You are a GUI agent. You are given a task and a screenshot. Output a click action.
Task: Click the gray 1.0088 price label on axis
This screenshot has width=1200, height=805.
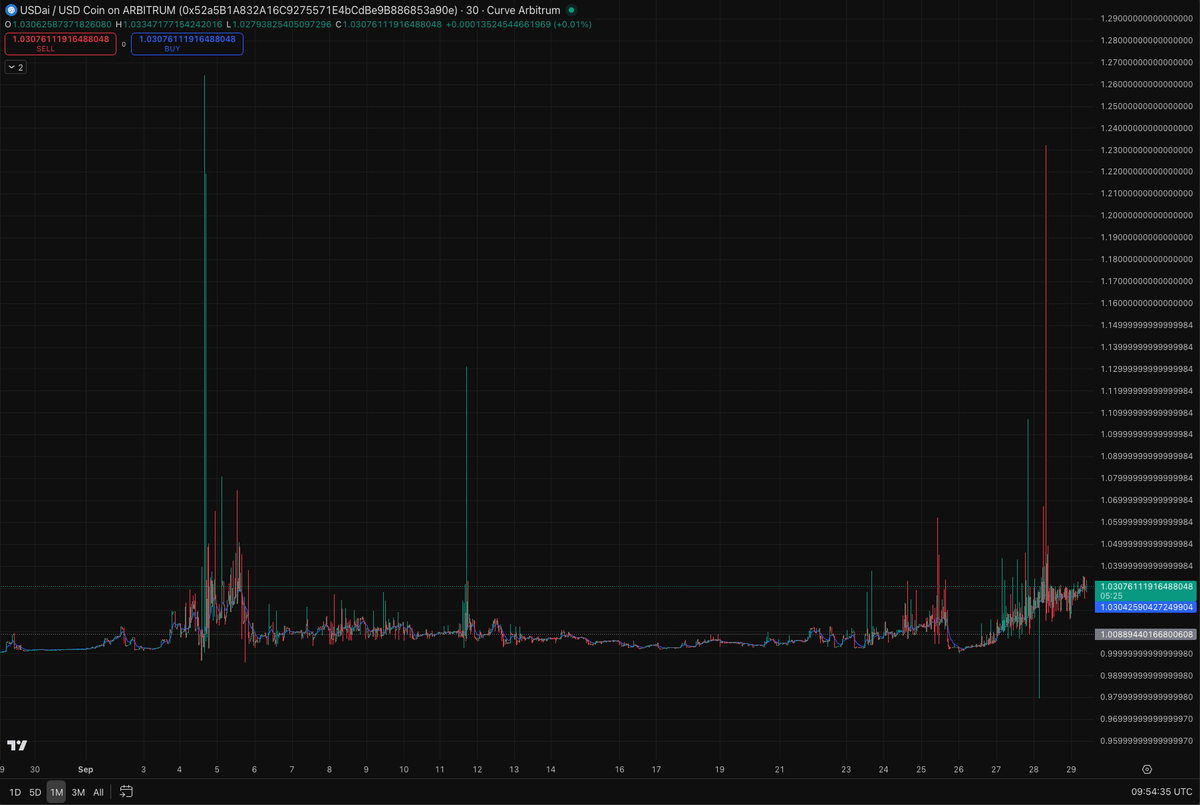(1146, 634)
